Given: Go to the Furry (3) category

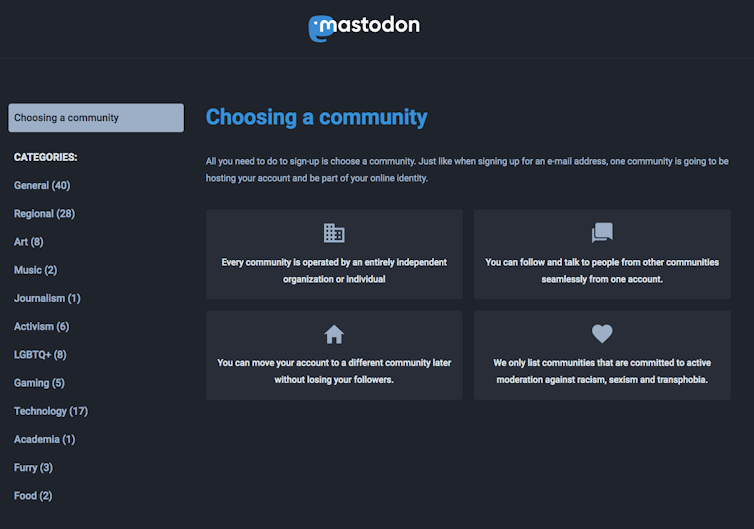Looking at the screenshot, I should [33, 468].
